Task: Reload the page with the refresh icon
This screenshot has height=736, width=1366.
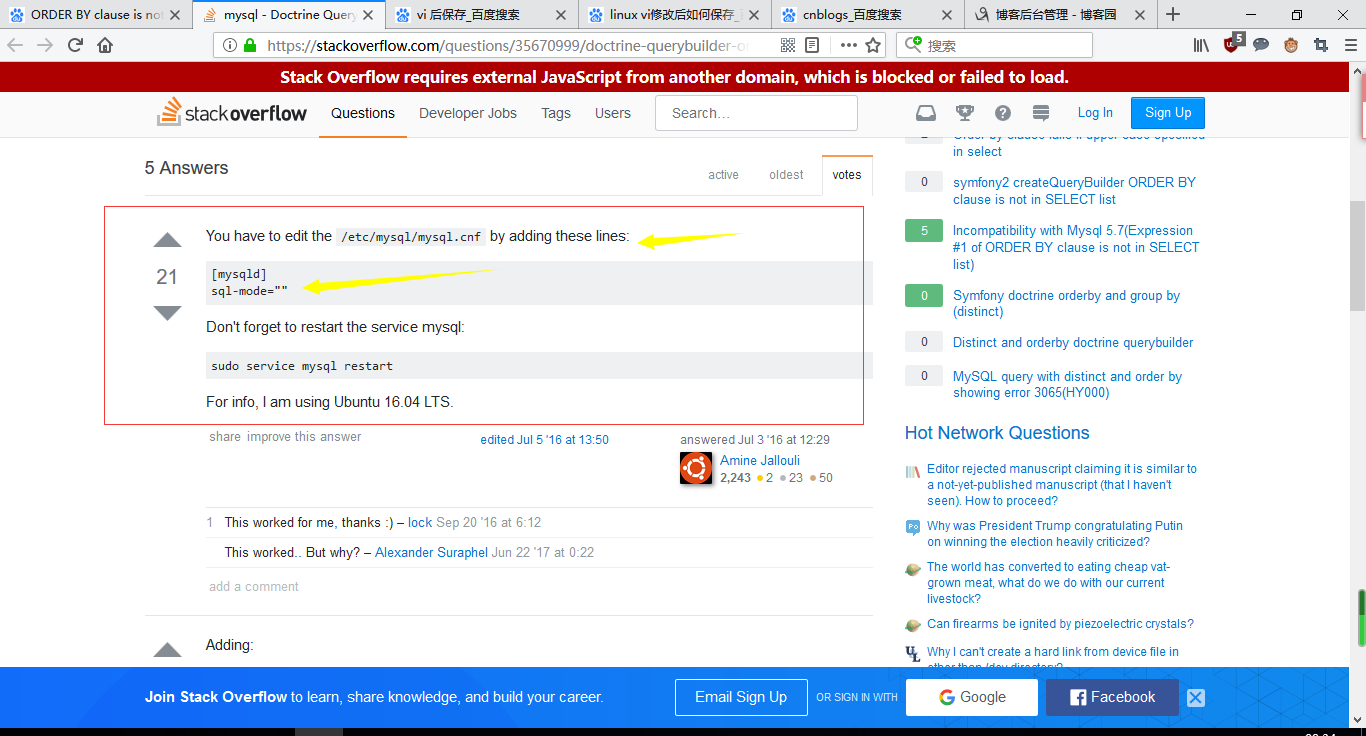Action: (x=75, y=45)
